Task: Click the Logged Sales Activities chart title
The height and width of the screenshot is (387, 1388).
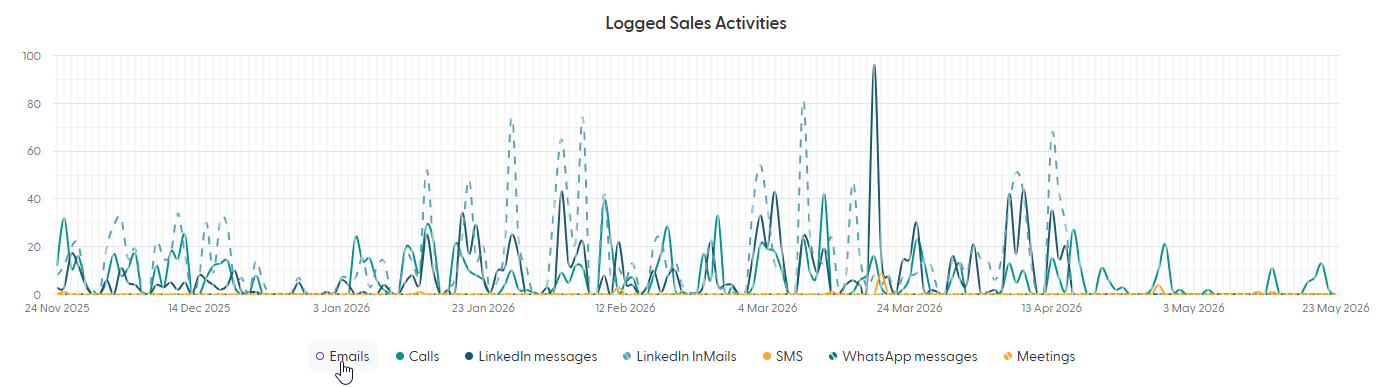Action: (696, 23)
